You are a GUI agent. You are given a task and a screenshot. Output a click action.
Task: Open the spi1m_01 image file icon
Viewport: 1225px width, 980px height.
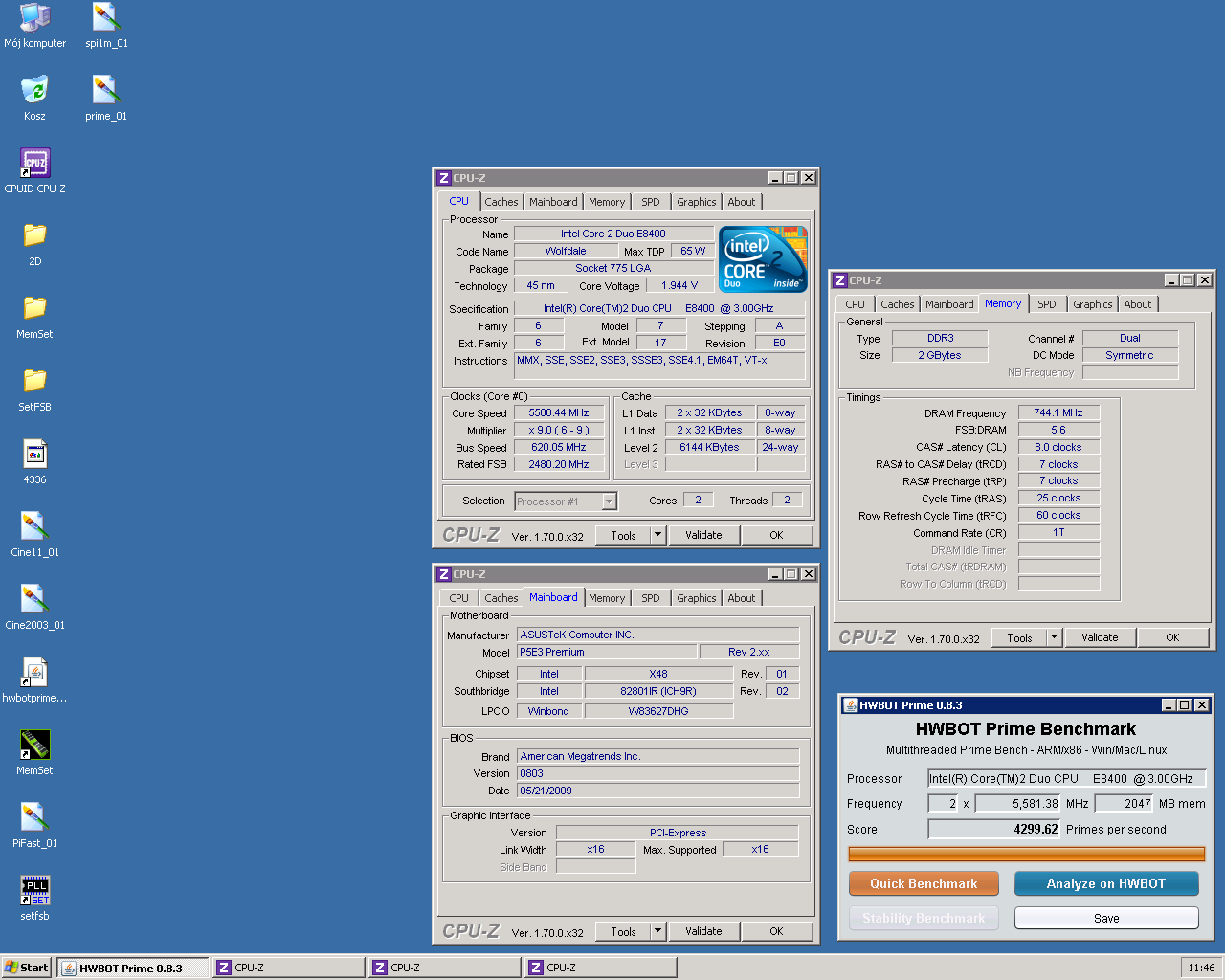coord(106,26)
